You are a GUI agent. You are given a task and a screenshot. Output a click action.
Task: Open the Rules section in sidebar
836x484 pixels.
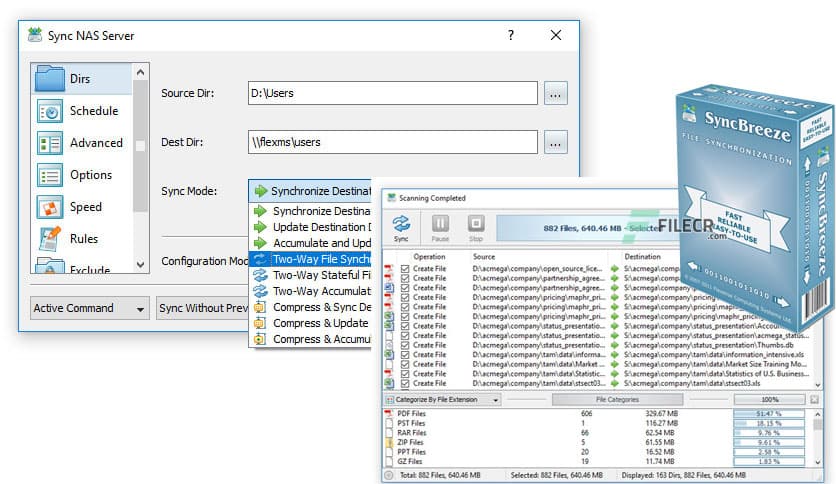[81, 239]
